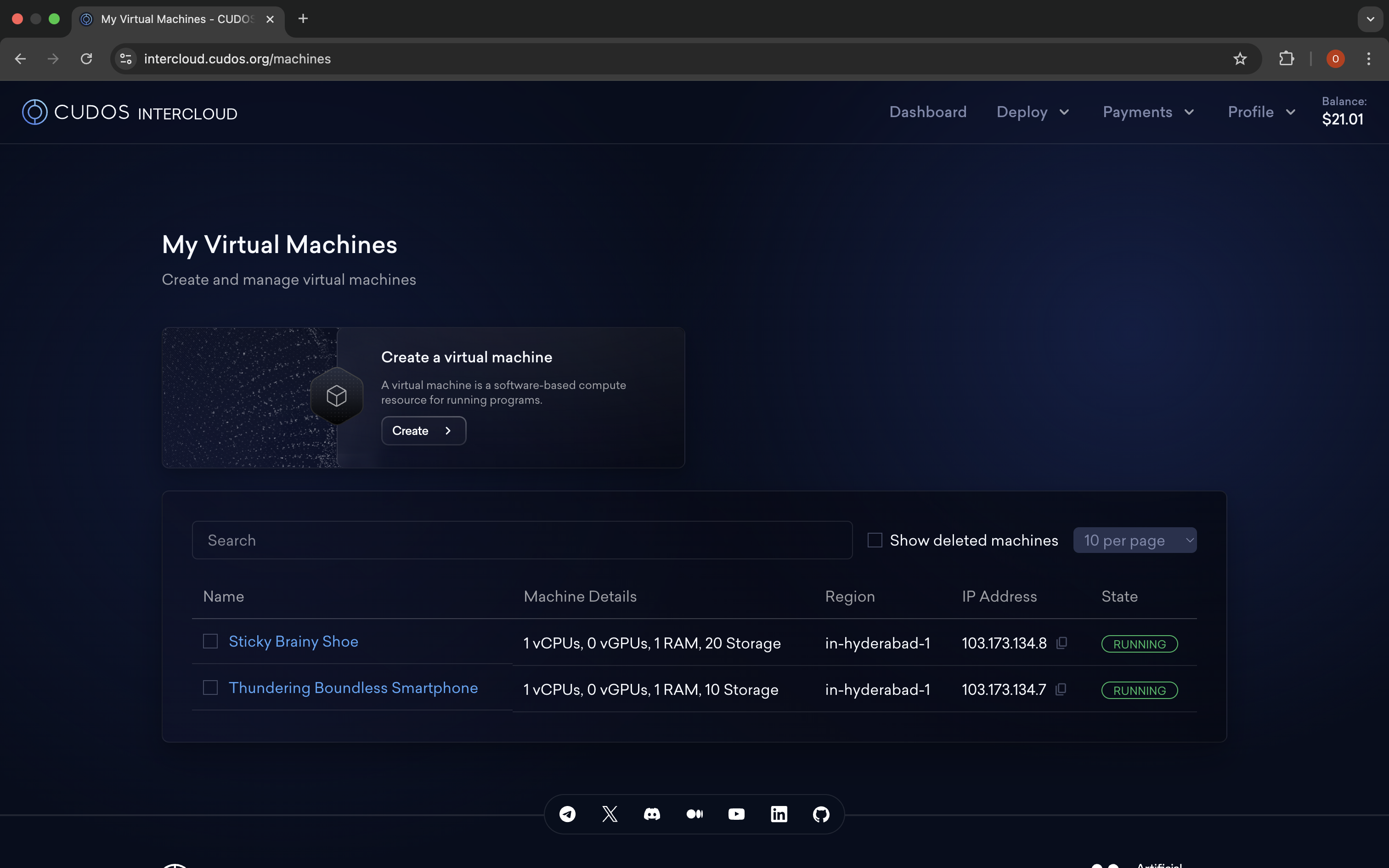Copy IP address 103.173.134.7
This screenshot has width=1389, height=868.
1061,689
